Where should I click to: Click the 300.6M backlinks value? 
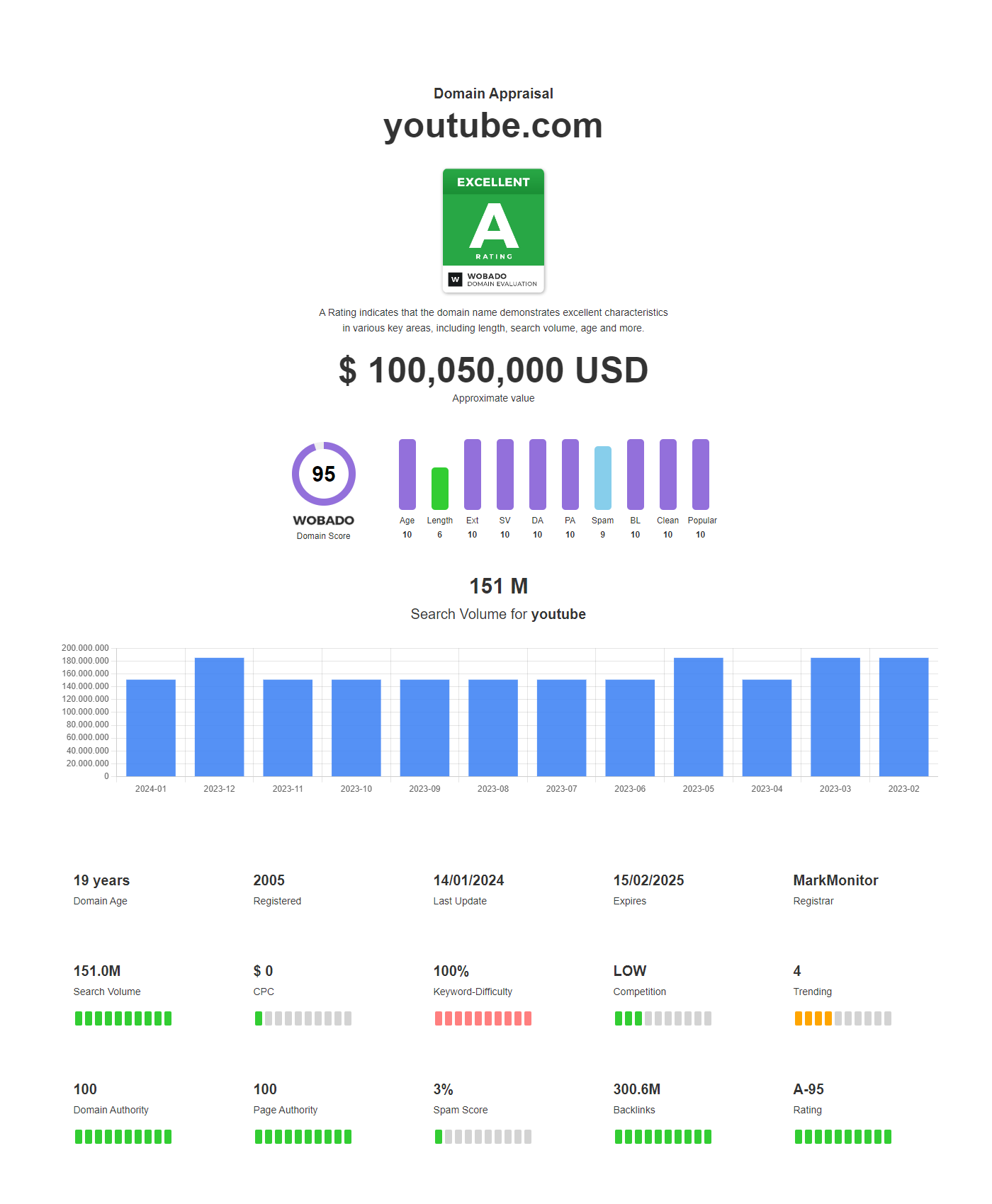click(x=637, y=1089)
